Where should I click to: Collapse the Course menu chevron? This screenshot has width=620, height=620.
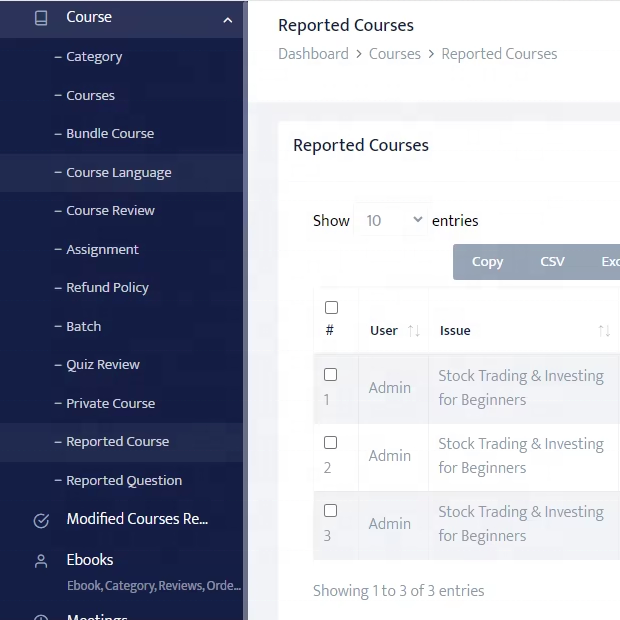227,19
